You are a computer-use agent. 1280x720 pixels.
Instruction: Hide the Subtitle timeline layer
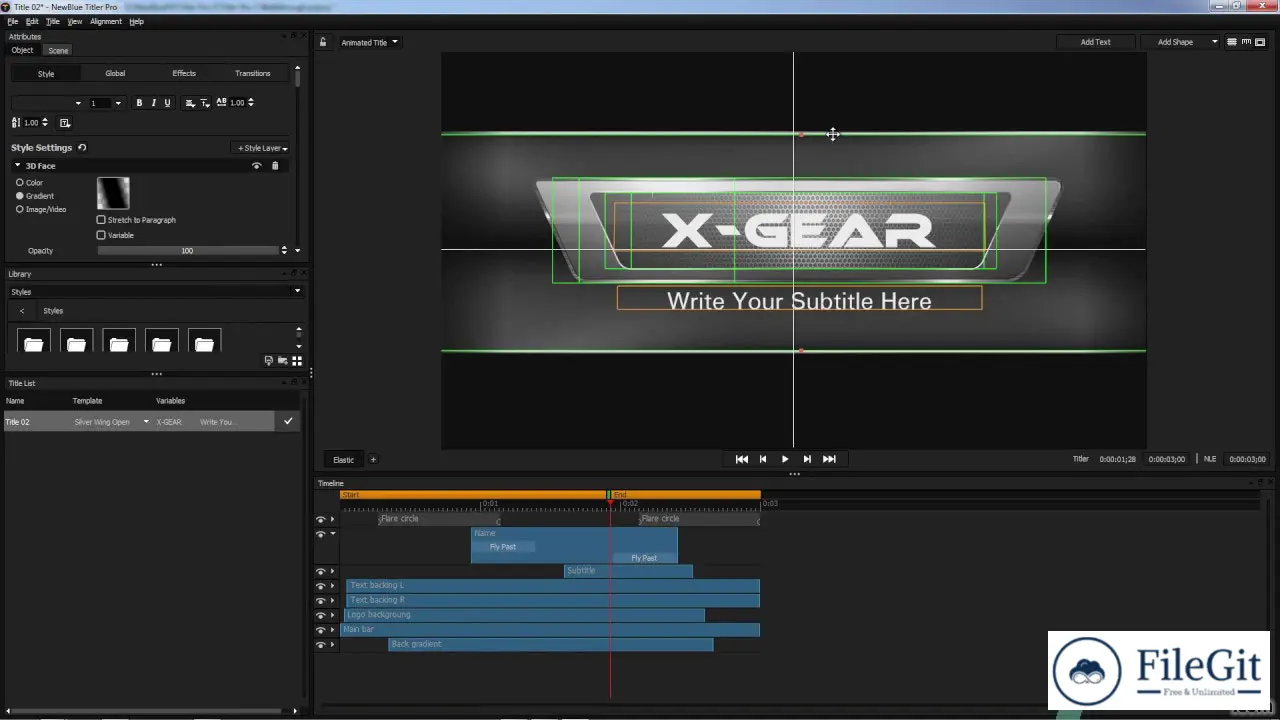pyautogui.click(x=321, y=572)
